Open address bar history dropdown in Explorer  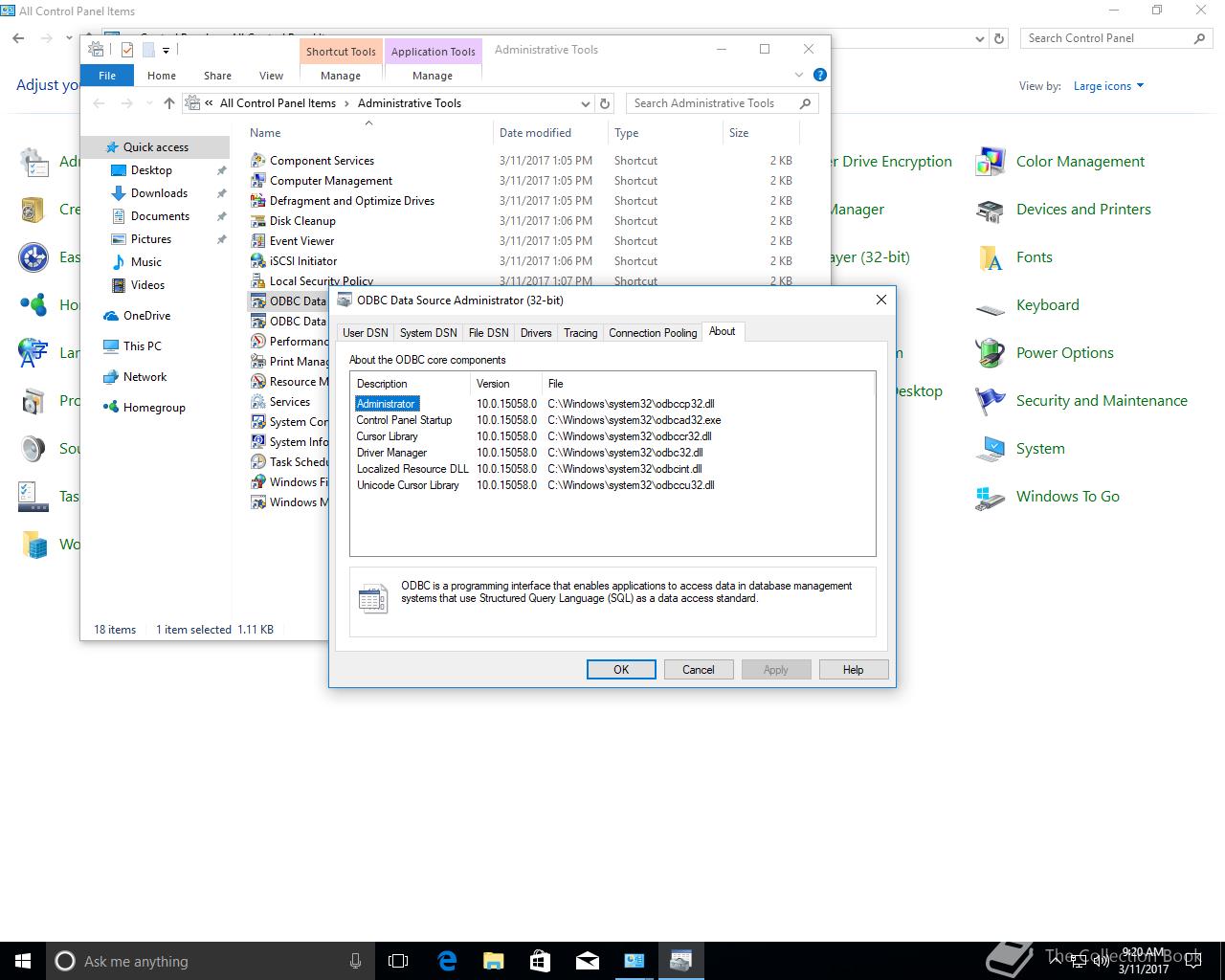click(x=585, y=103)
